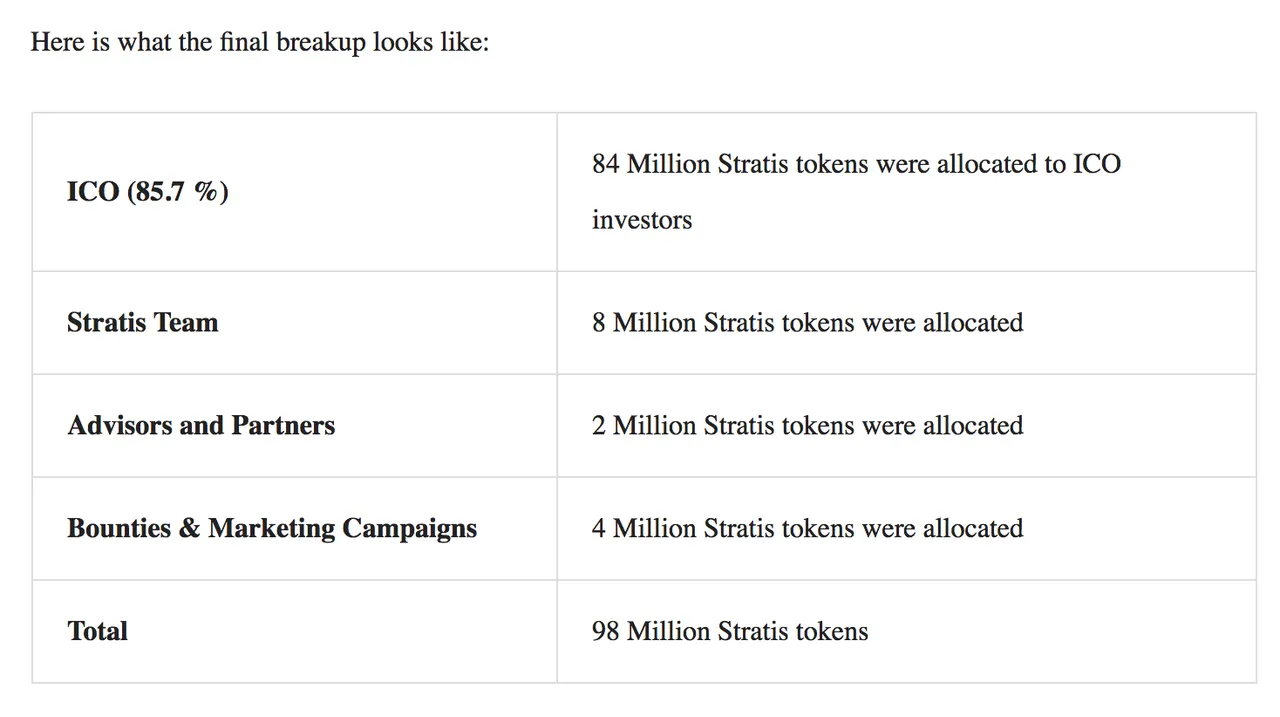Viewport: 1280px width, 717px height.
Task: Click the number '84' in the ICO allocation
Action: click(606, 164)
